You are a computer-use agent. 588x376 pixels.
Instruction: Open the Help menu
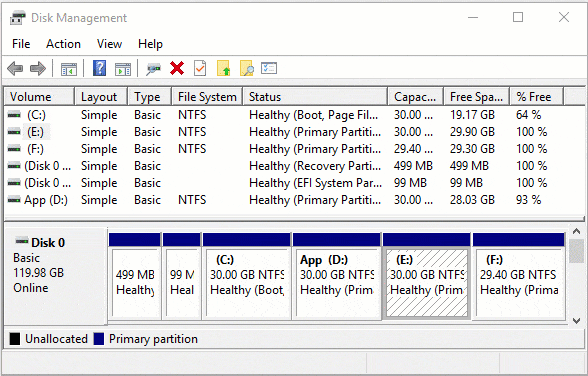pos(150,44)
